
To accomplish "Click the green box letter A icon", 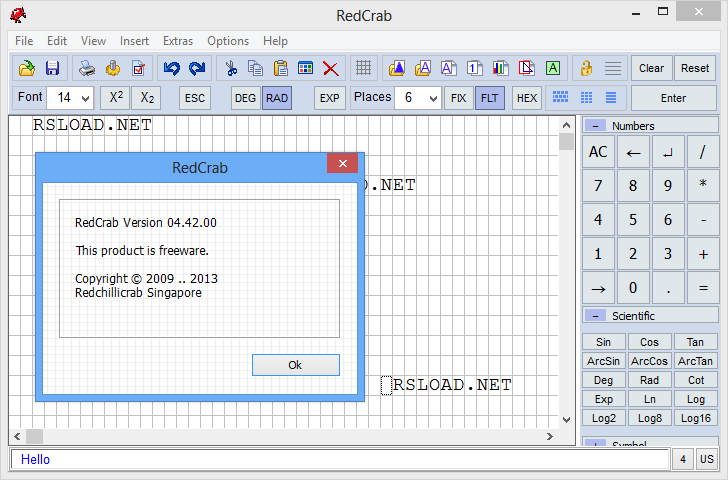I will pos(552,68).
